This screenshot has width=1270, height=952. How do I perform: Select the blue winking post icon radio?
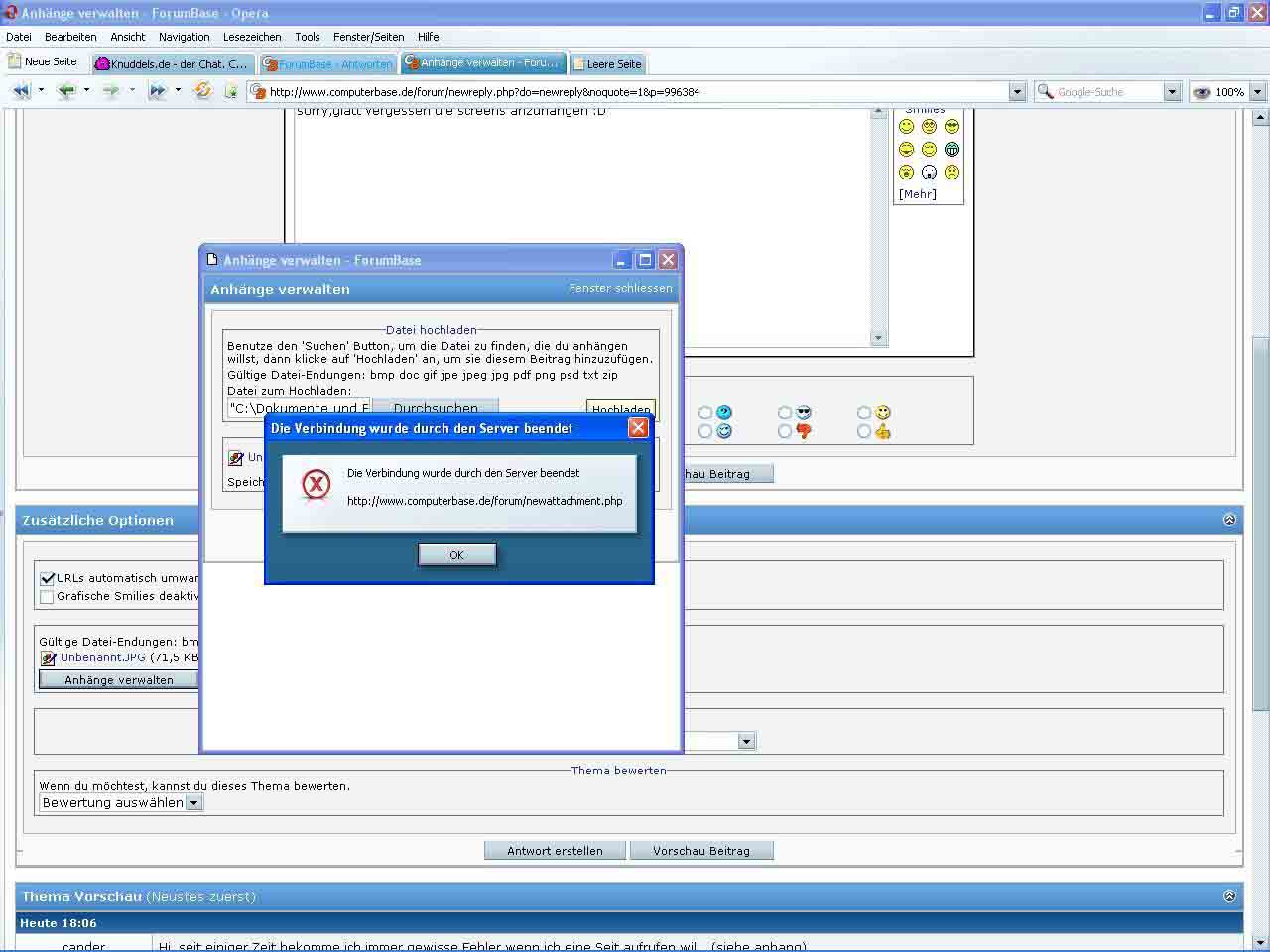click(705, 431)
